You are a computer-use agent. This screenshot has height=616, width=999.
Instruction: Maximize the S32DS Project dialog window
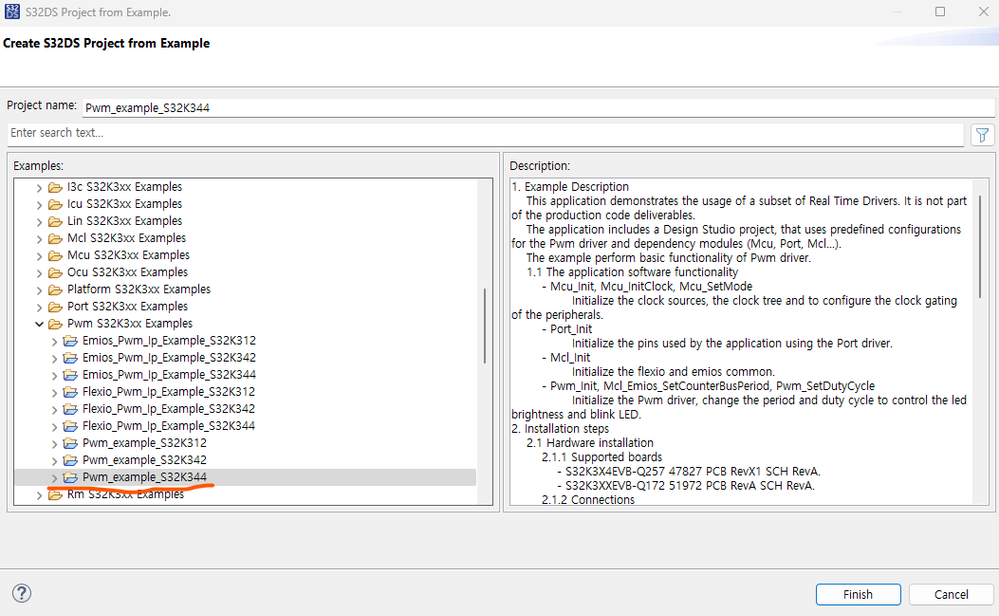coord(940,11)
